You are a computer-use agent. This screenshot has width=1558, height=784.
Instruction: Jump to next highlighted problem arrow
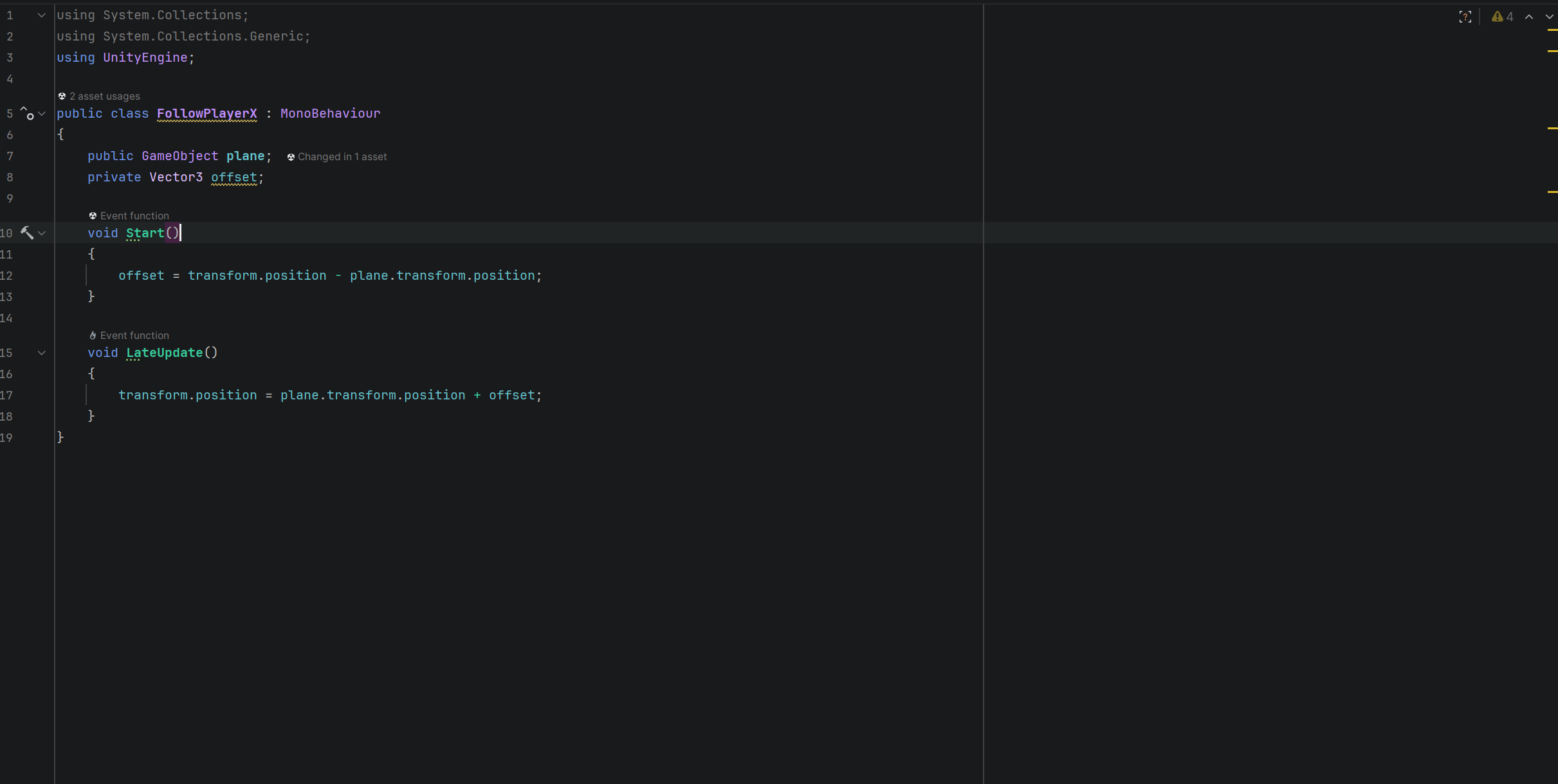click(1549, 17)
